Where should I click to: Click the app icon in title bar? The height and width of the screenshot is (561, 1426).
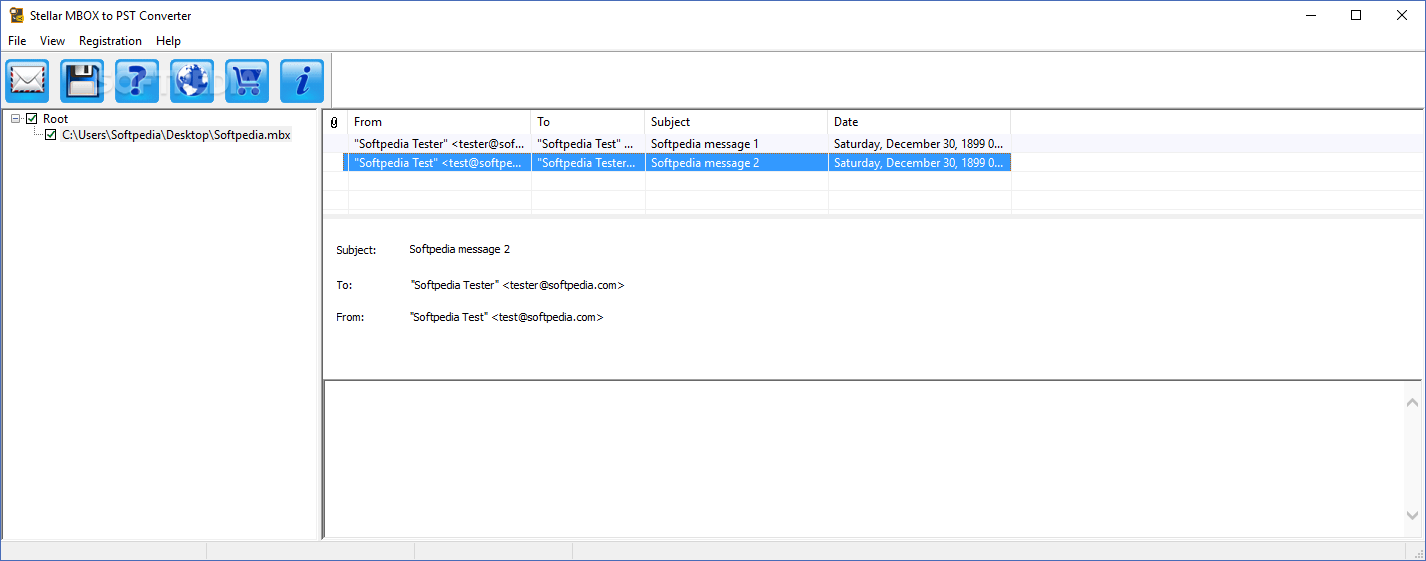(x=16, y=15)
